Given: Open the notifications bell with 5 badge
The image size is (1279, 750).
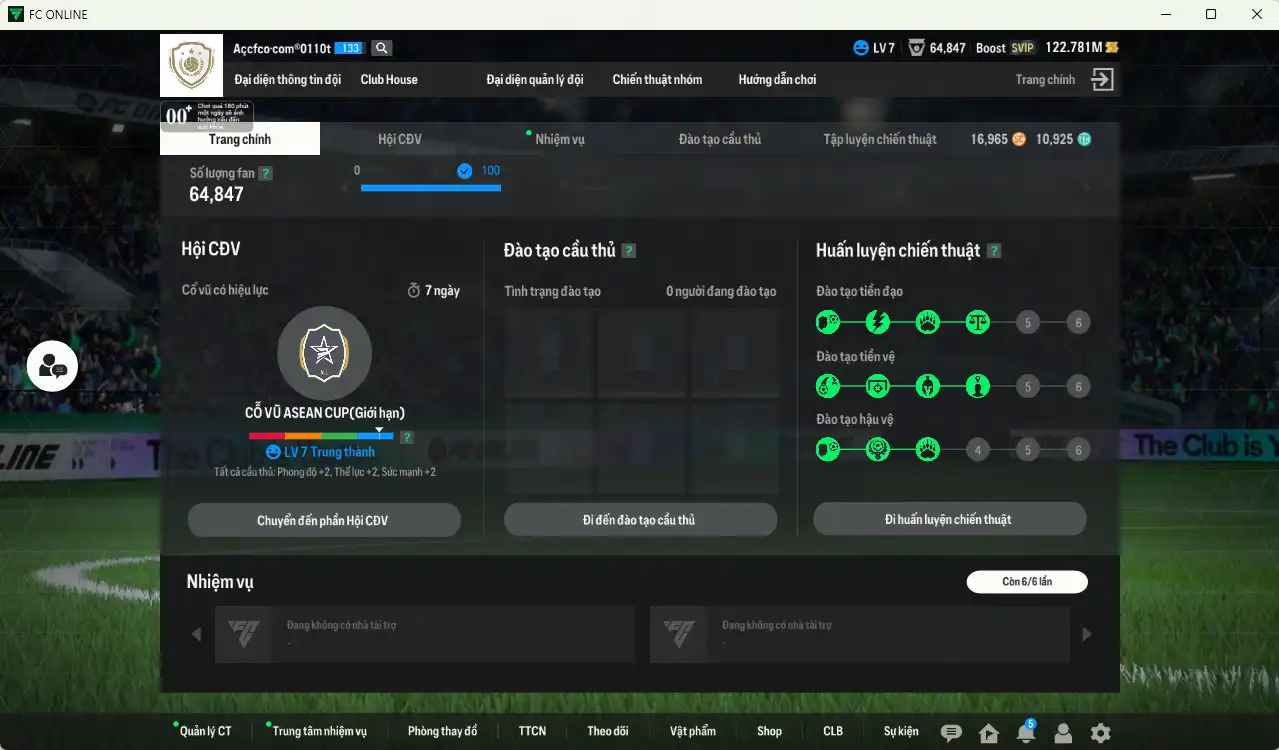Looking at the screenshot, I should point(1026,732).
